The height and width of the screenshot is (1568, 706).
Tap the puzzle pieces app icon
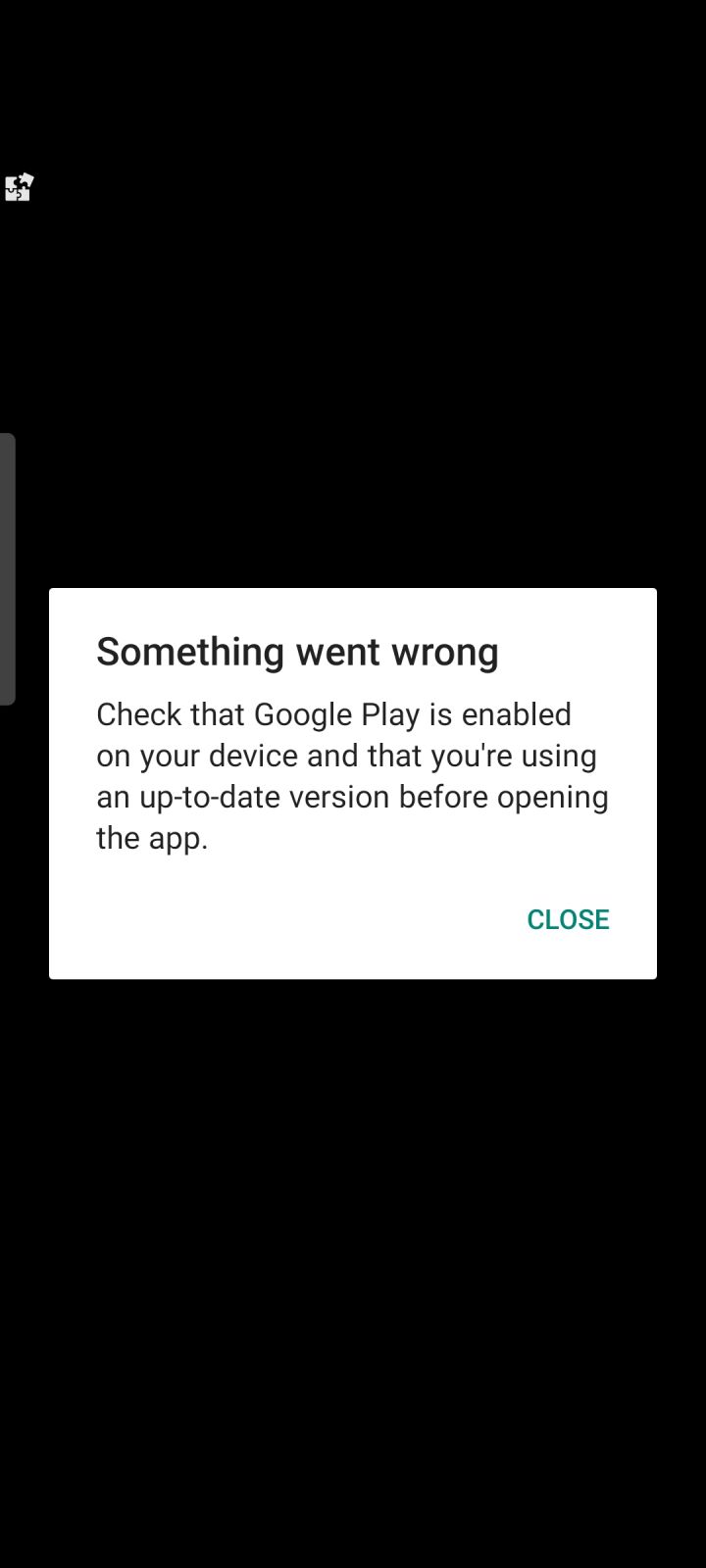pos(19,186)
